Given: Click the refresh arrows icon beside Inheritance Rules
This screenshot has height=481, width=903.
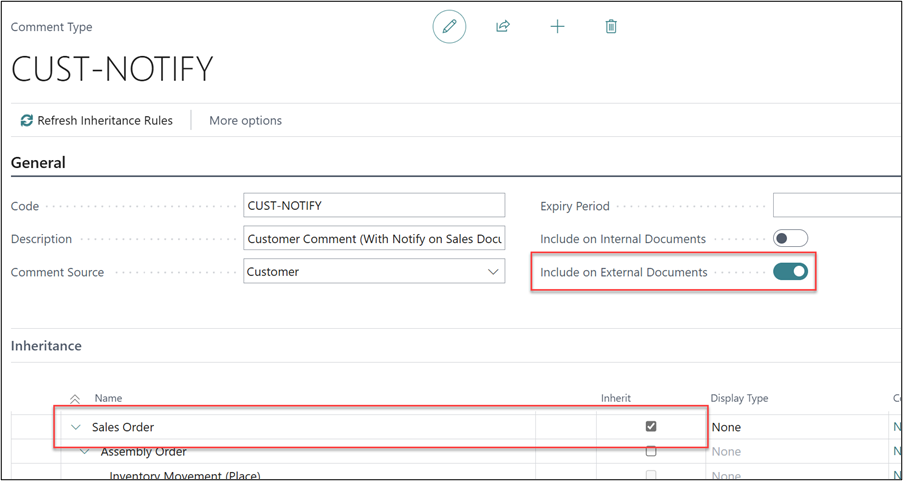Looking at the screenshot, I should tap(26, 120).
